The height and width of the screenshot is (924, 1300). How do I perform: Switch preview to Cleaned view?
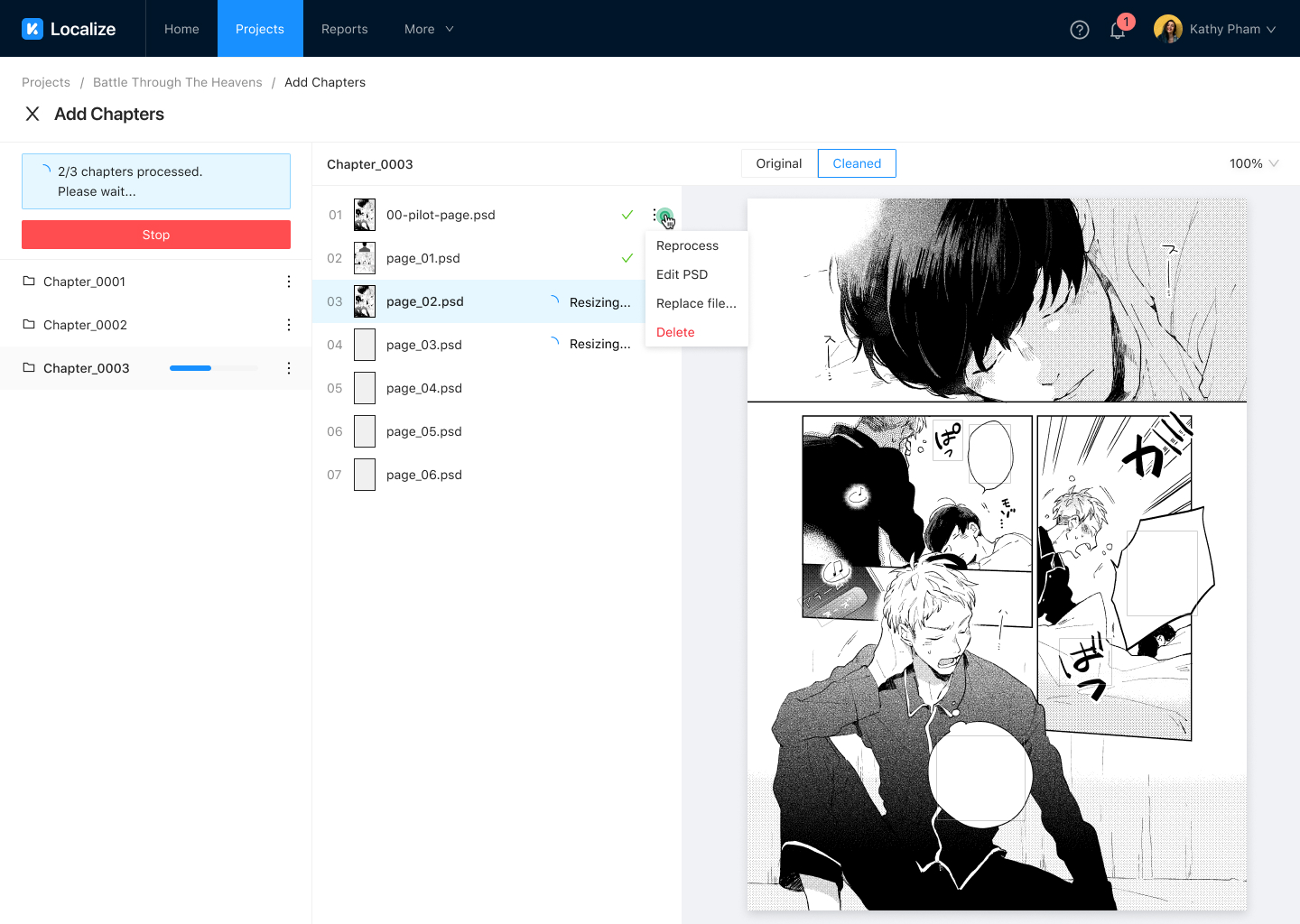(x=856, y=163)
